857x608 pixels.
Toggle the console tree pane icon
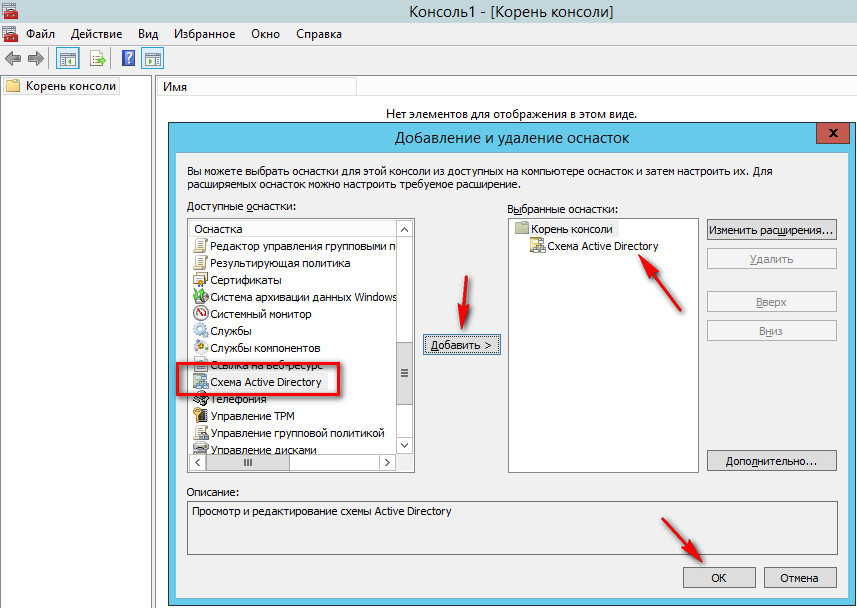tap(68, 59)
